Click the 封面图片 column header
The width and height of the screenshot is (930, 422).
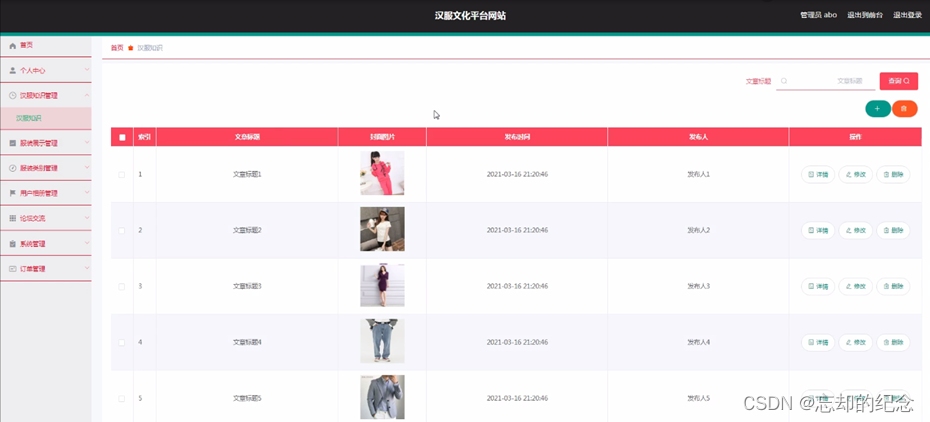coord(382,137)
